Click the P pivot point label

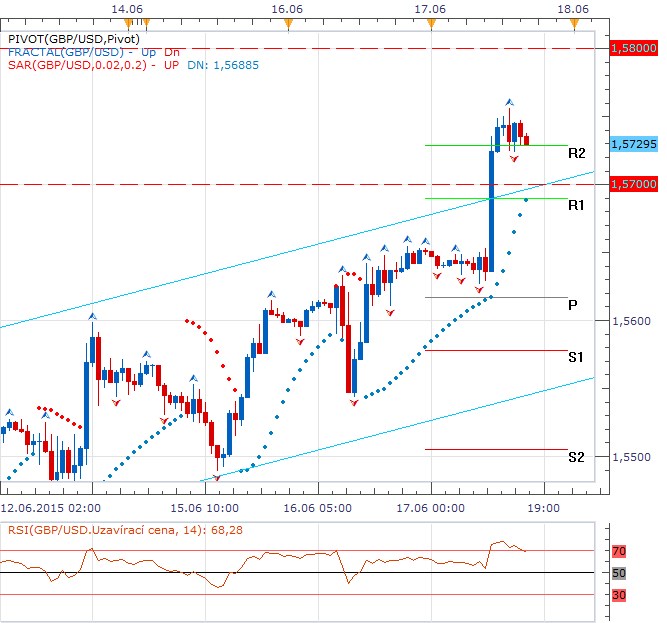pyautogui.click(x=572, y=306)
